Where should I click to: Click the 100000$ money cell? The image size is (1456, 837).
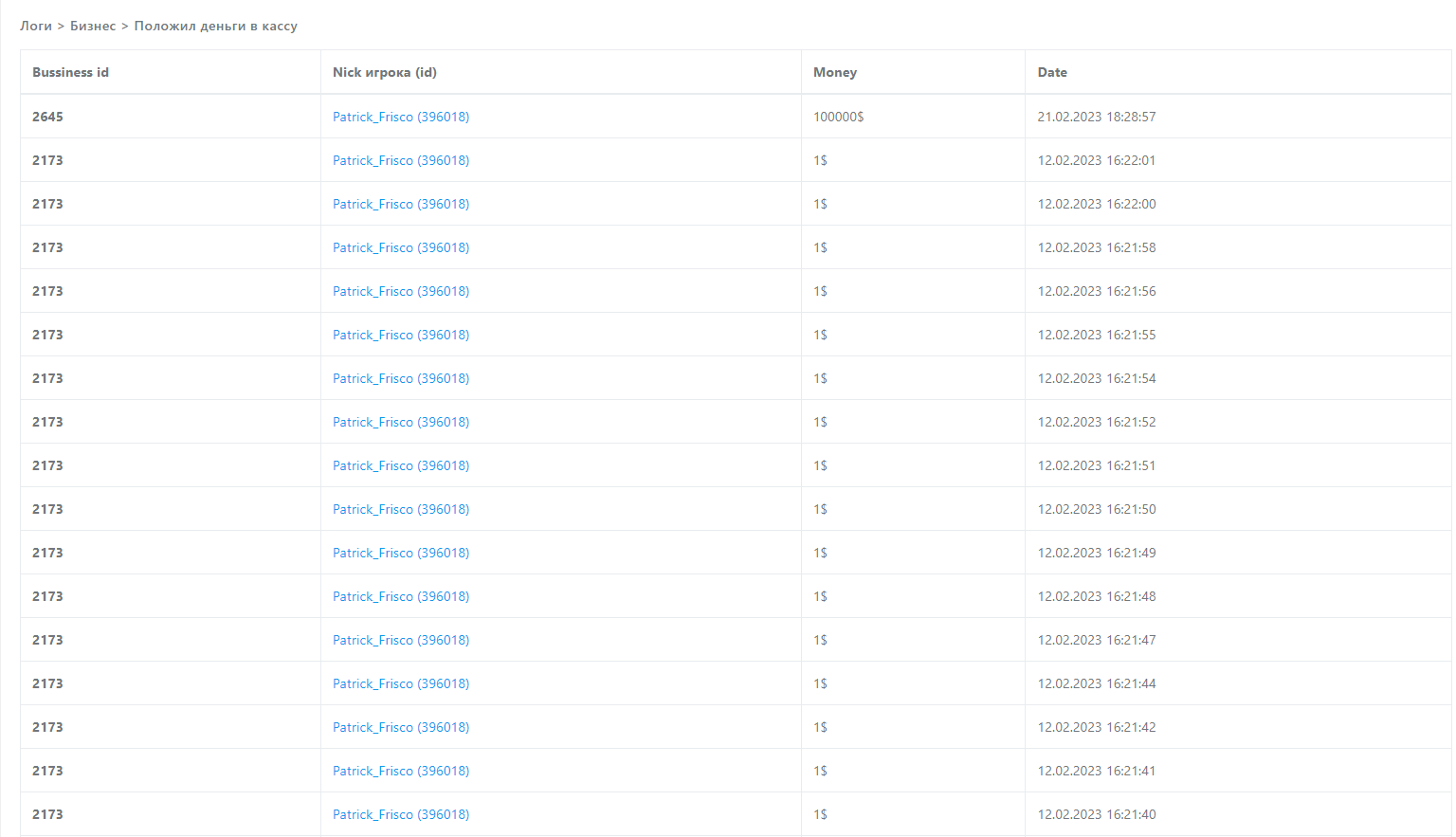(x=838, y=117)
